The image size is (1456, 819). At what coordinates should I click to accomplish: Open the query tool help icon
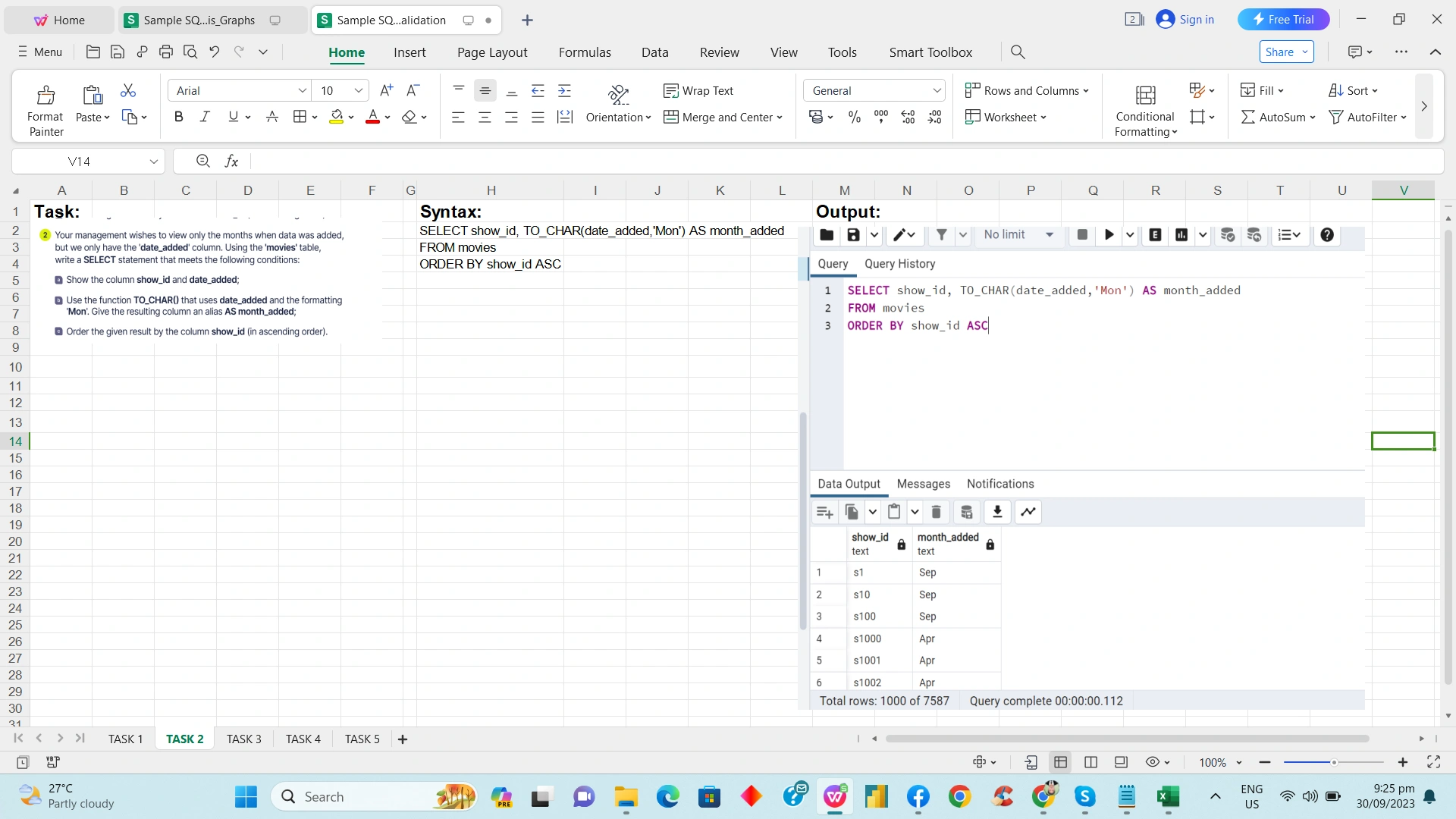point(1326,235)
